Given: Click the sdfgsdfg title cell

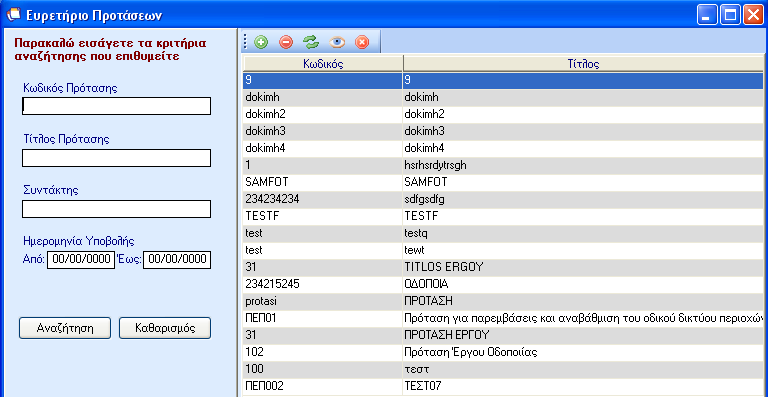Looking at the screenshot, I should 583,199.
